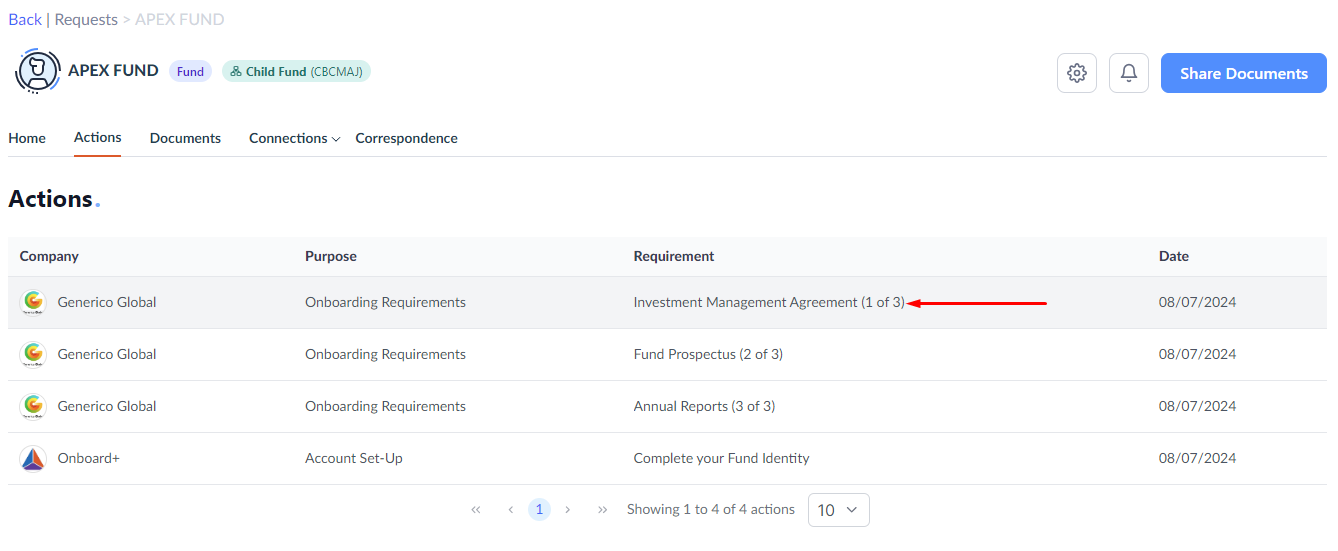Image resolution: width=1338 pixels, height=551 pixels.
Task: Go to the first page of actions
Action: [476, 510]
